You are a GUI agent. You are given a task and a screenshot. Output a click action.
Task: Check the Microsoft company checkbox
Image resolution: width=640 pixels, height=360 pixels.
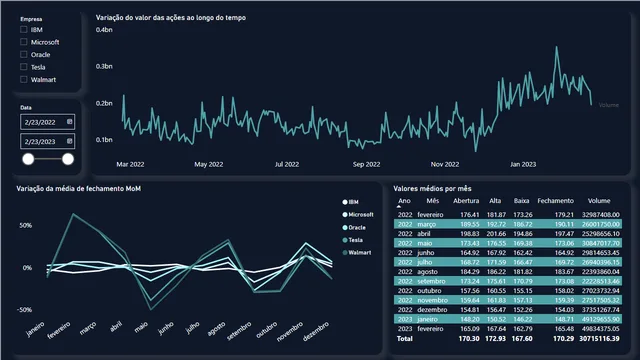coord(24,42)
